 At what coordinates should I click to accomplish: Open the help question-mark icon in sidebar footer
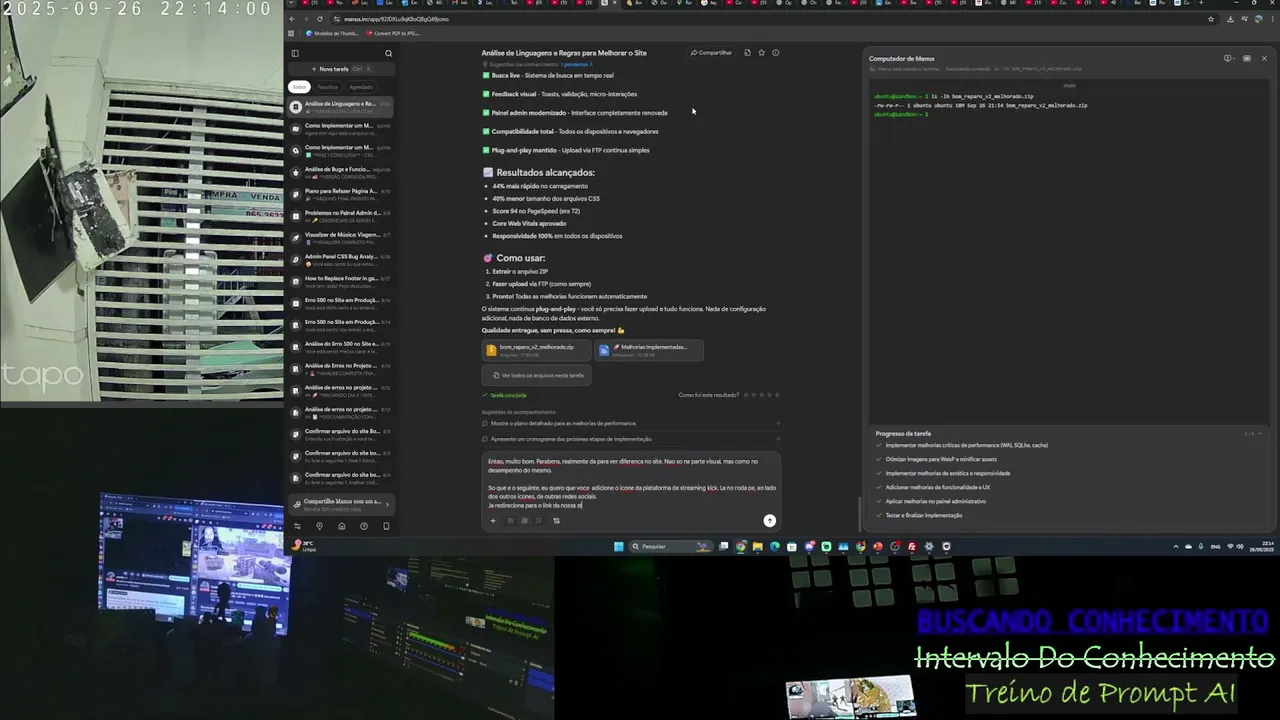click(x=364, y=526)
